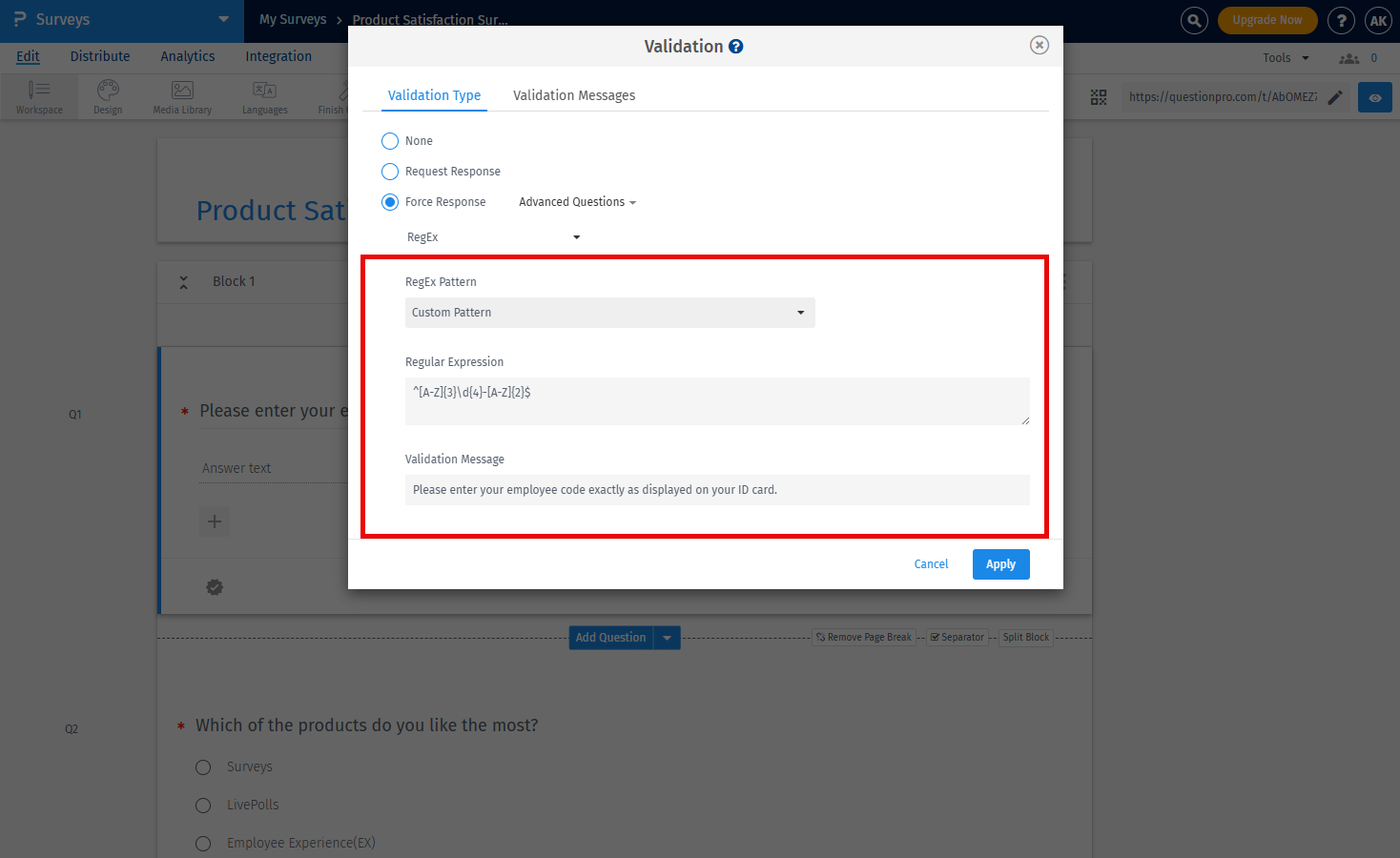1400x858 pixels.
Task: Click inside the Regular Expression input field
Action: pyautogui.click(x=716, y=400)
